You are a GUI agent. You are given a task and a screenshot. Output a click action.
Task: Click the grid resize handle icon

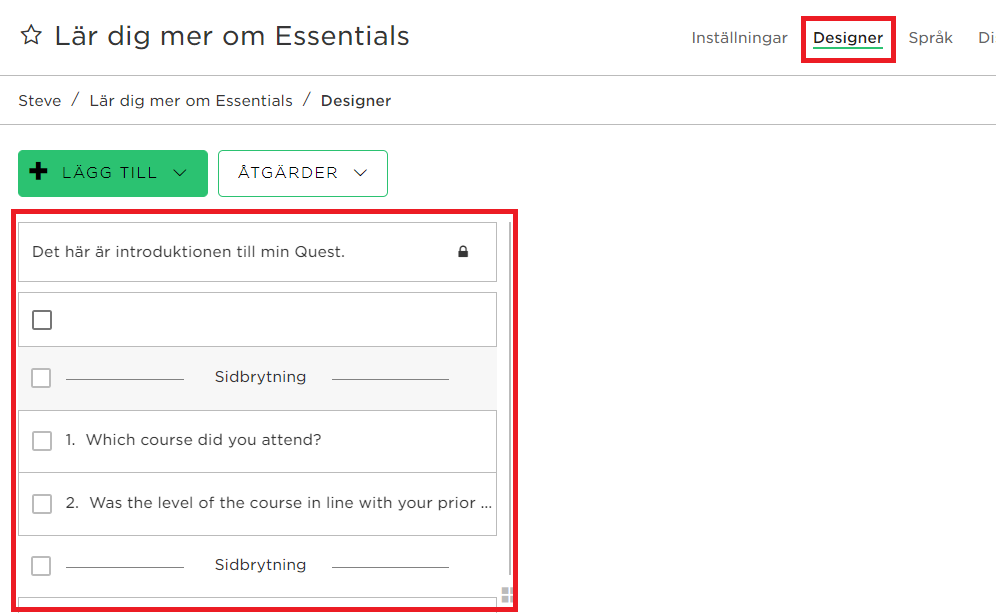507,595
